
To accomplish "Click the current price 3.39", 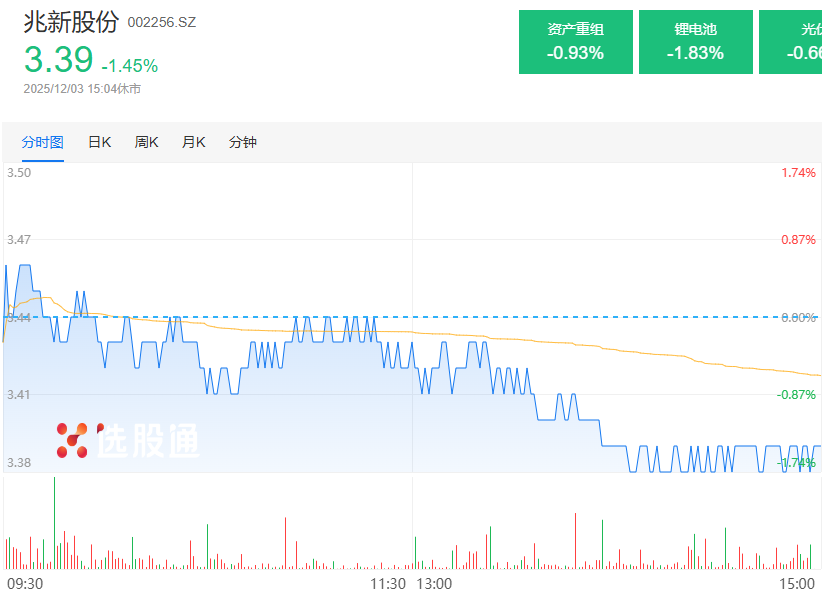I will tap(59, 60).
